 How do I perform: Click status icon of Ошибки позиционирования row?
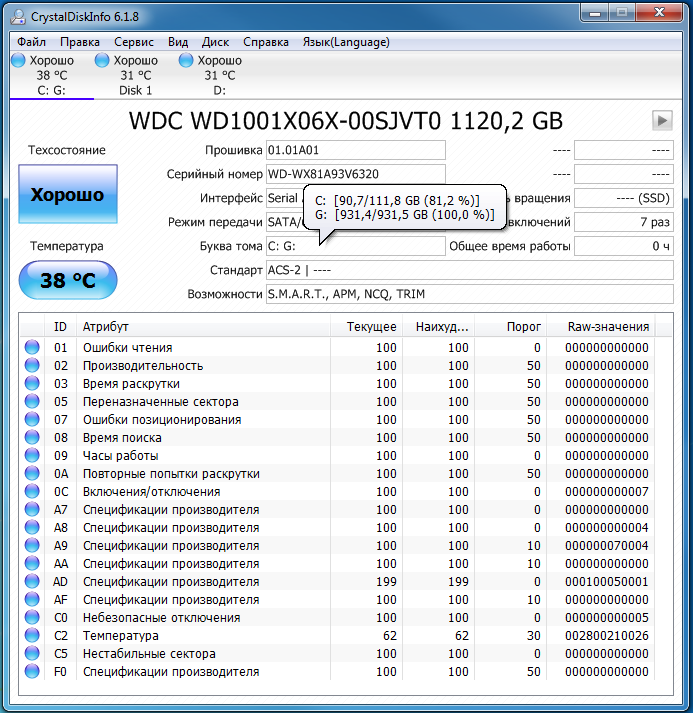click(x=32, y=419)
